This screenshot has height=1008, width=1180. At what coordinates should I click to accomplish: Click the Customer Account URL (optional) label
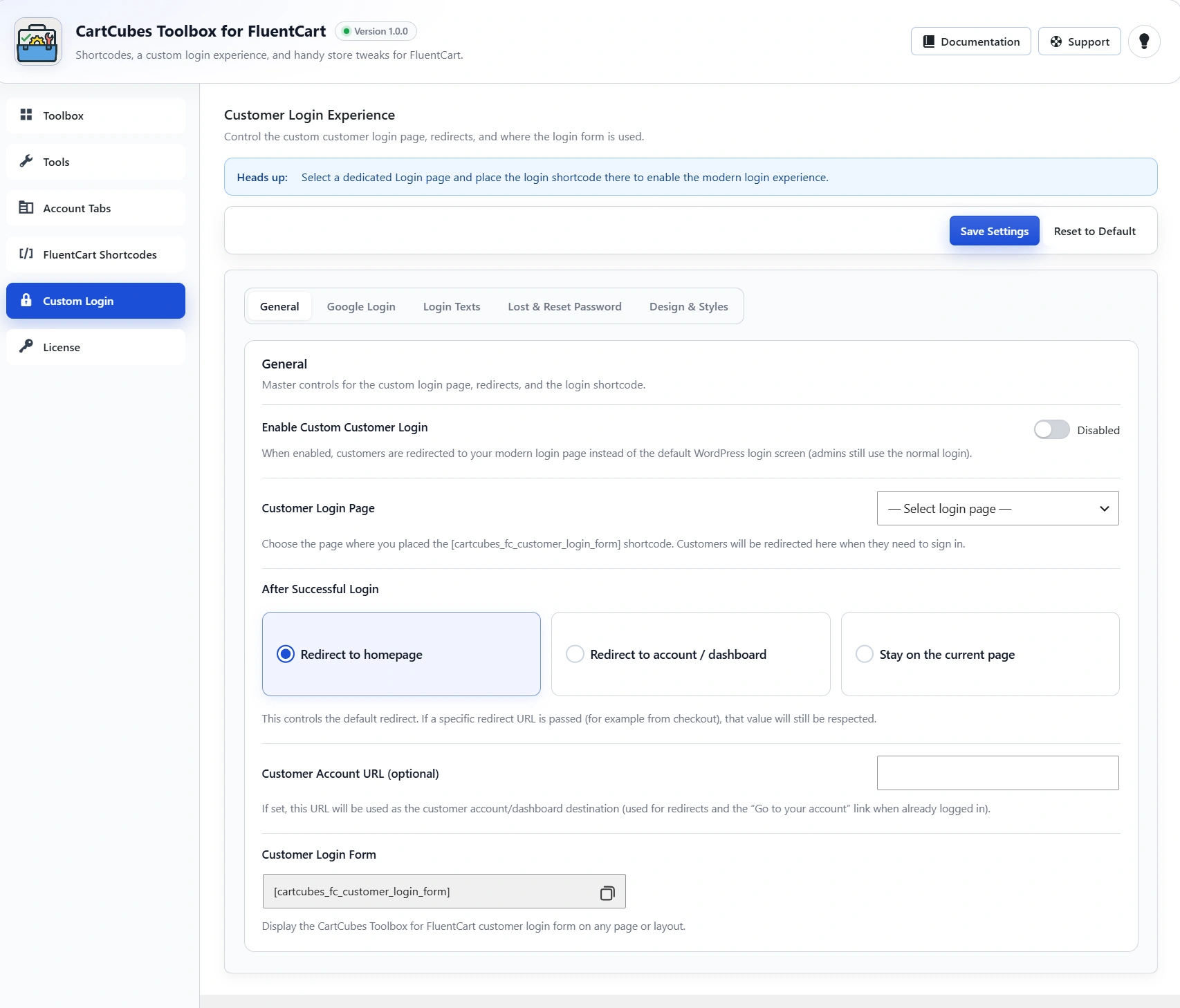coord(350,774)
